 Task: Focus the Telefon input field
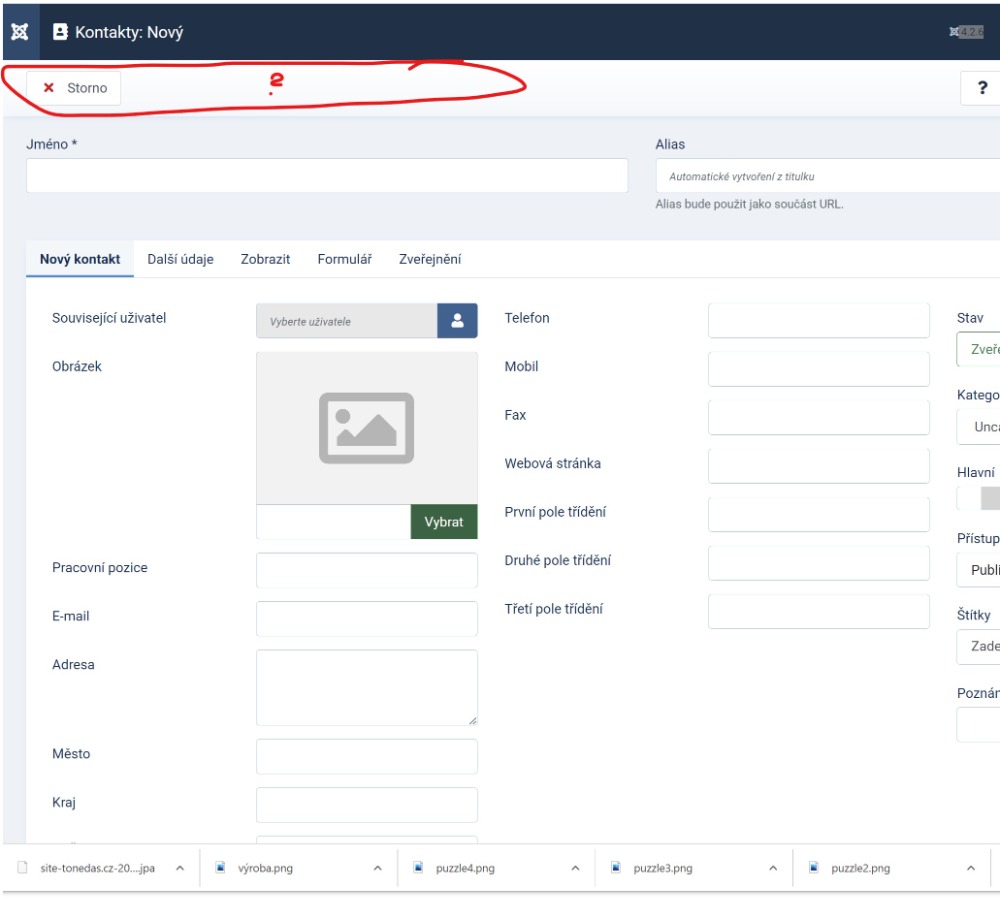click(818, 321)
